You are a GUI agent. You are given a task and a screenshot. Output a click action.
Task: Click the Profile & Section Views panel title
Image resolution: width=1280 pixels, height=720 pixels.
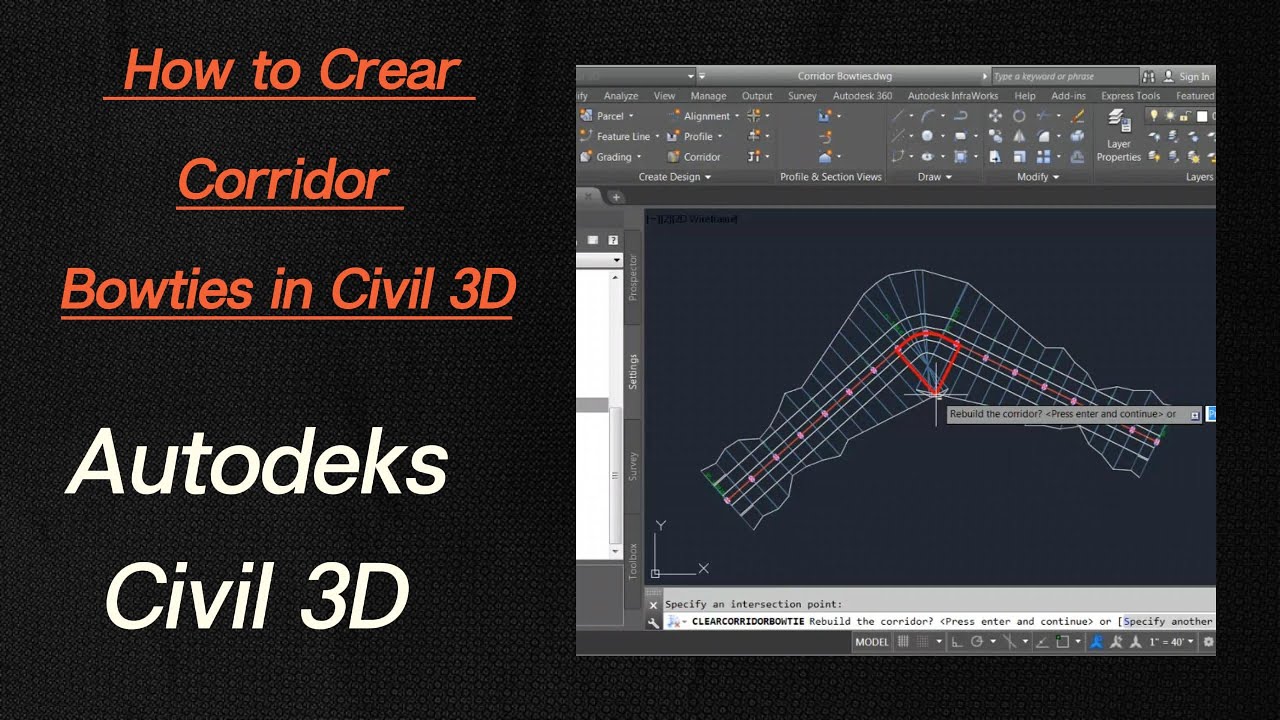[831, 177]
